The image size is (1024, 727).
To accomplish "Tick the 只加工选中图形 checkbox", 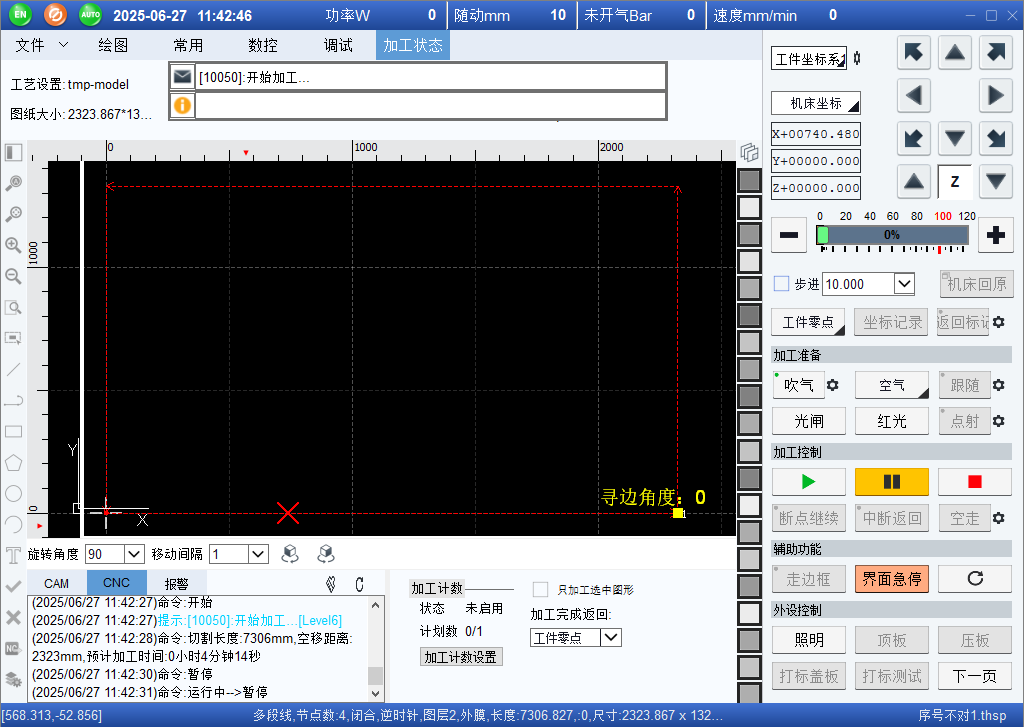I will (x=540, y=590).
